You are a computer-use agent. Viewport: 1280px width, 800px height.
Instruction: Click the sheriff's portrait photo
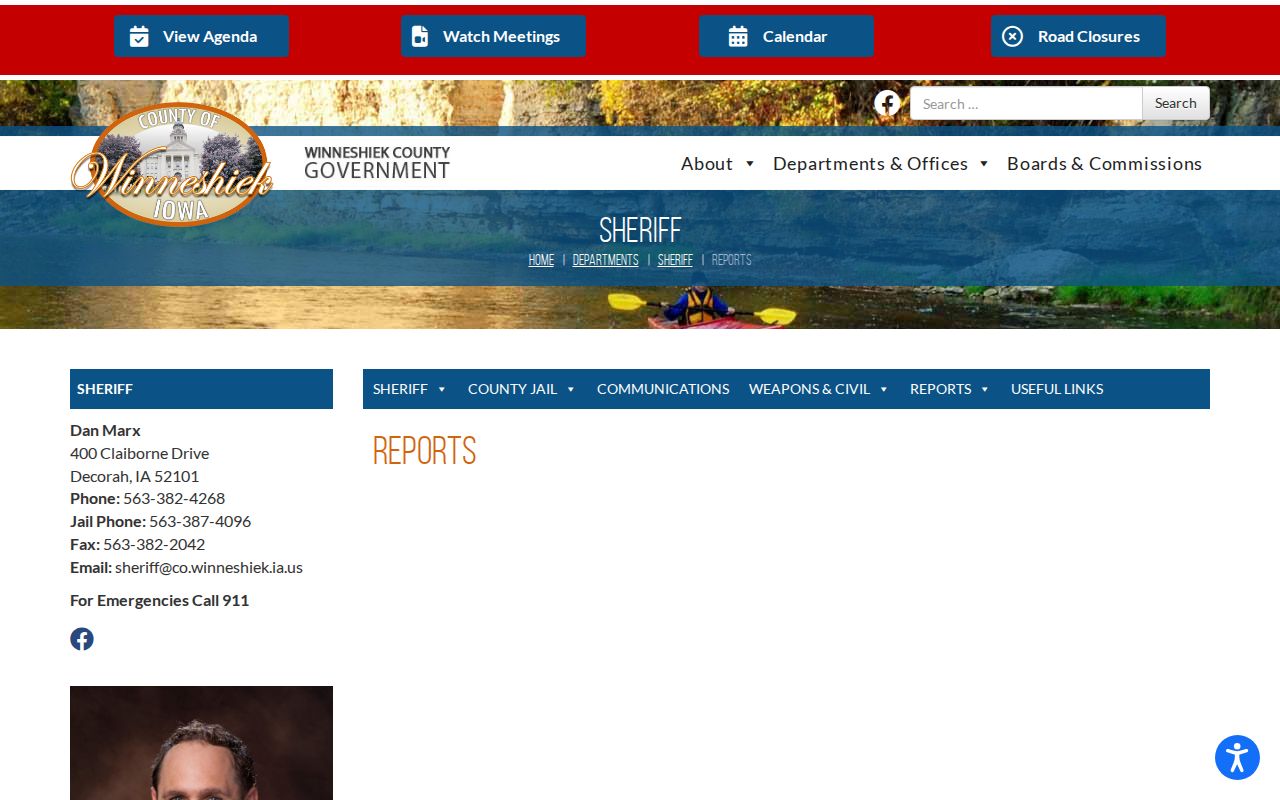click(201, 743)
